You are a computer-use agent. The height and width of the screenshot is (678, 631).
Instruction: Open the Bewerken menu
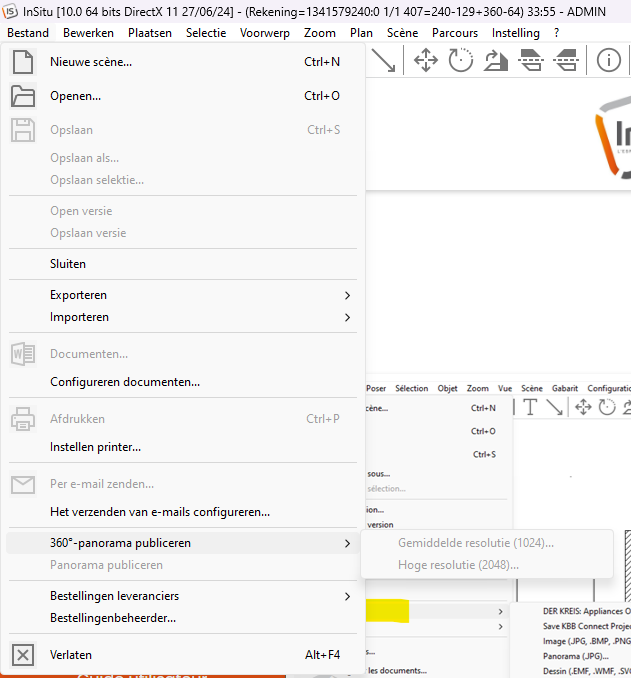pos(88,33)
